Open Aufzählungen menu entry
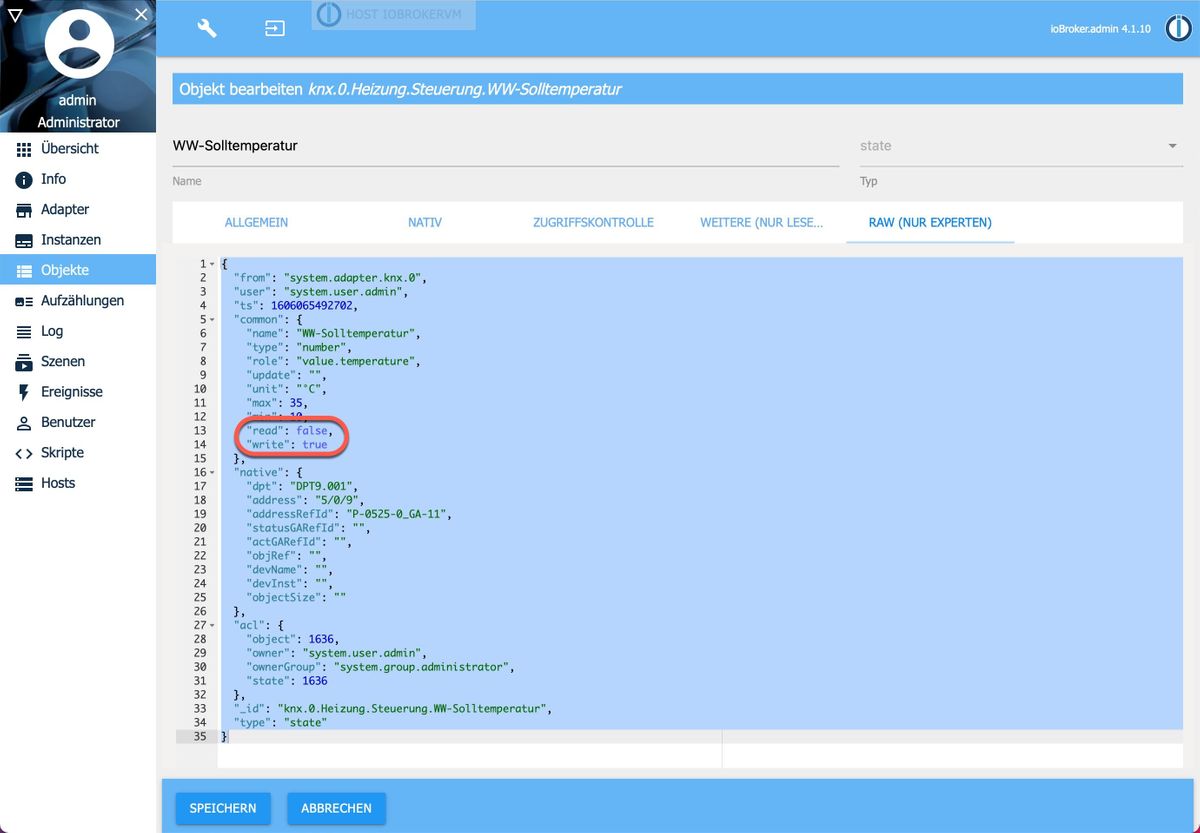 coord(78,300)
